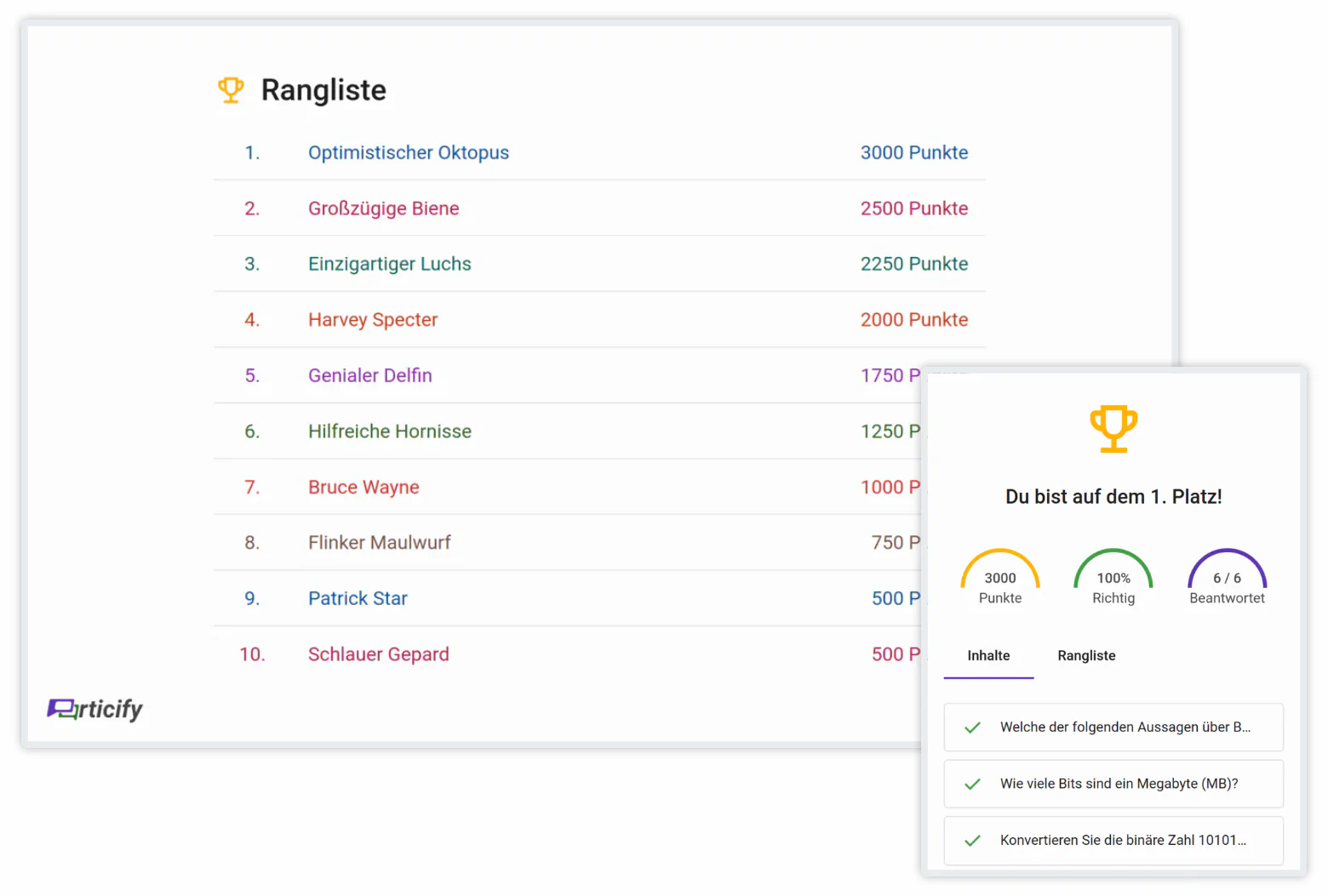The height and width of the screenshot is (896, 1328).
Task: Select the Inhalte tab
Action: pyautogui.click(x=988, y=655)
